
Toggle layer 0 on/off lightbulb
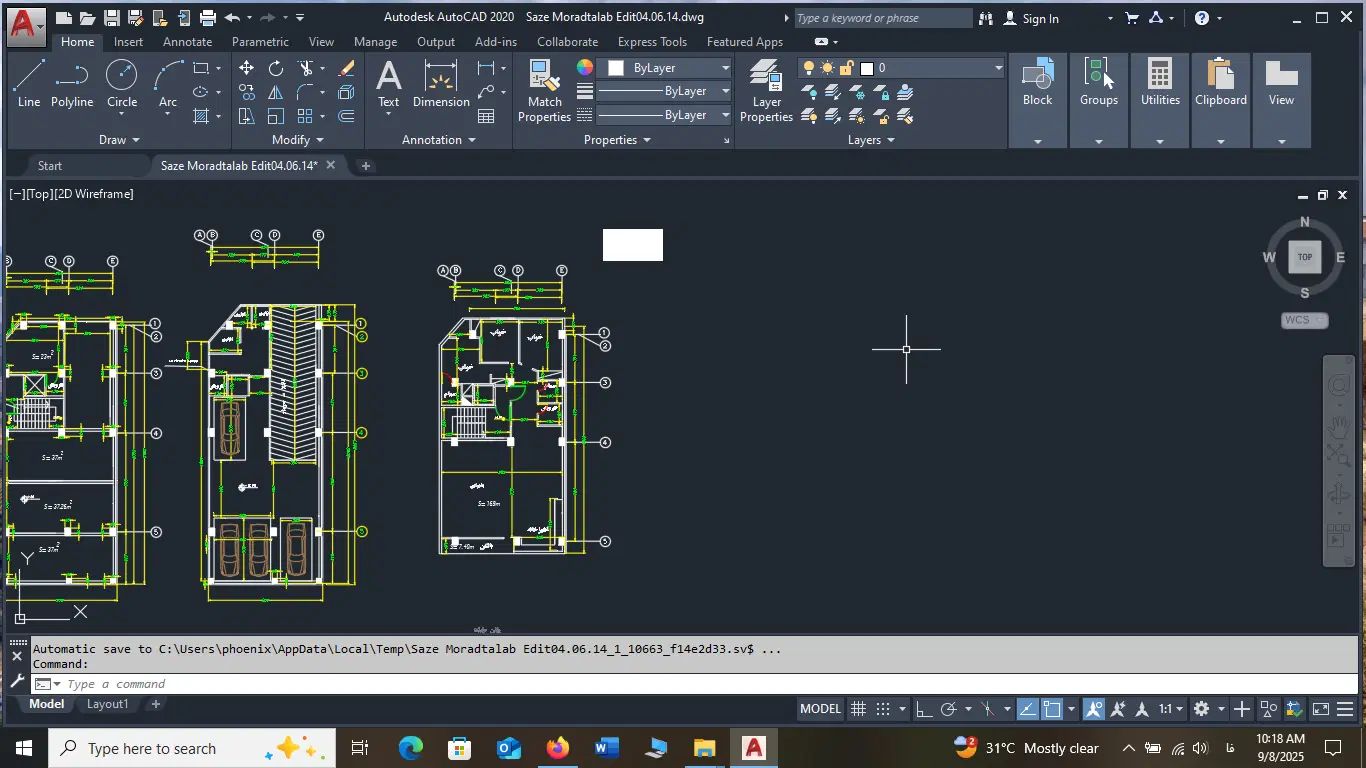[809, 68]
